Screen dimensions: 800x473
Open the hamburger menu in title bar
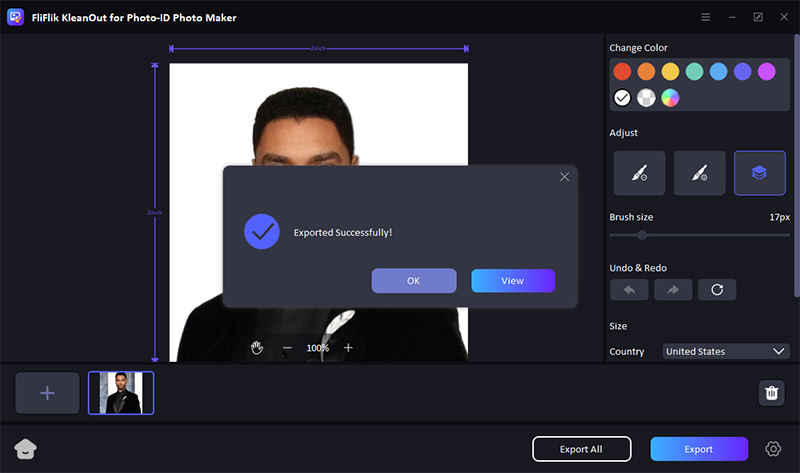click(x=706, y=18)
